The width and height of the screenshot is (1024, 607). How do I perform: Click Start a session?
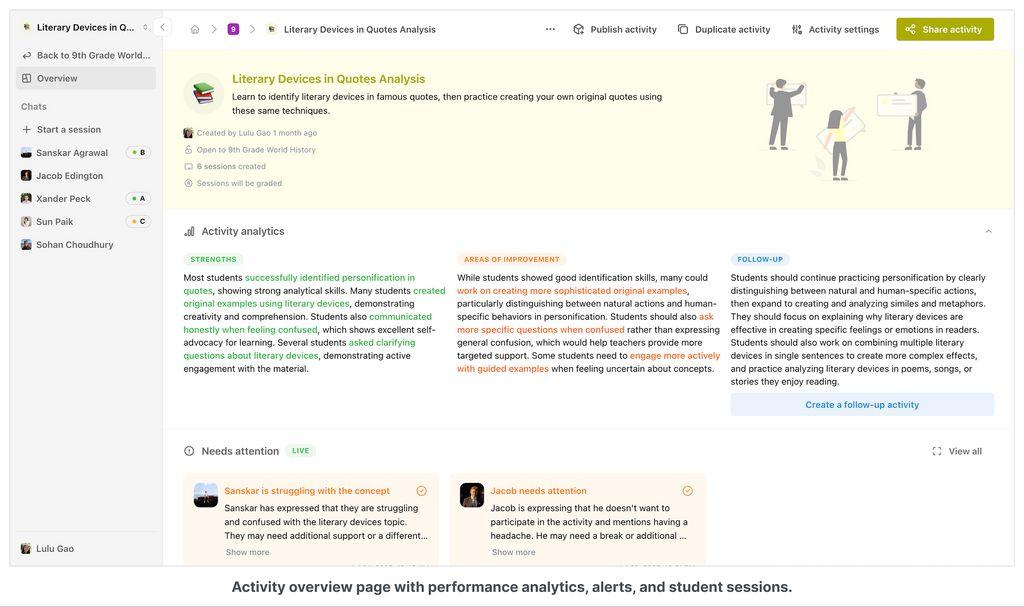[86, 129]
